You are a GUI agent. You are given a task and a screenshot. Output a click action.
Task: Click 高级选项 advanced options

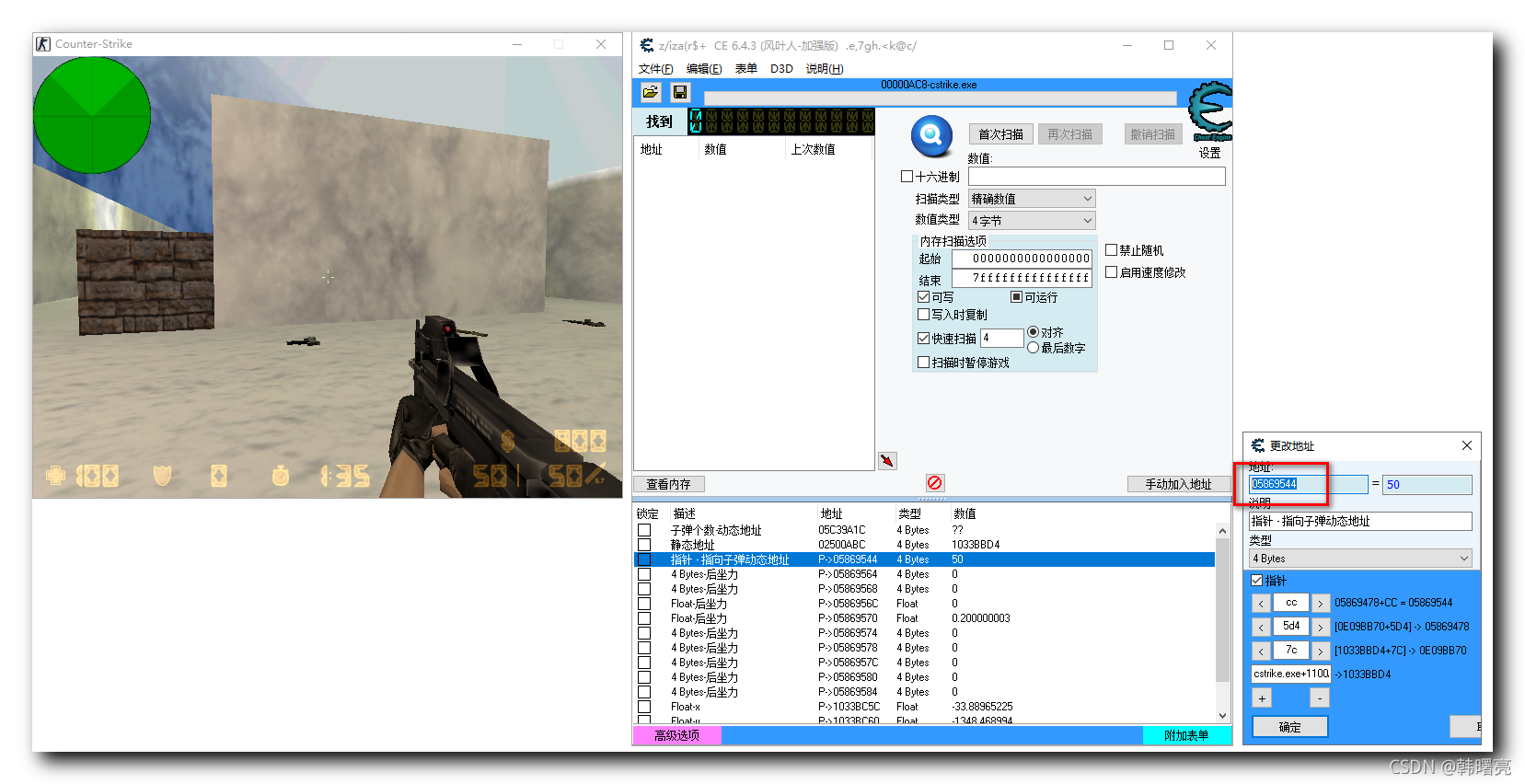(x=676, y=735)
